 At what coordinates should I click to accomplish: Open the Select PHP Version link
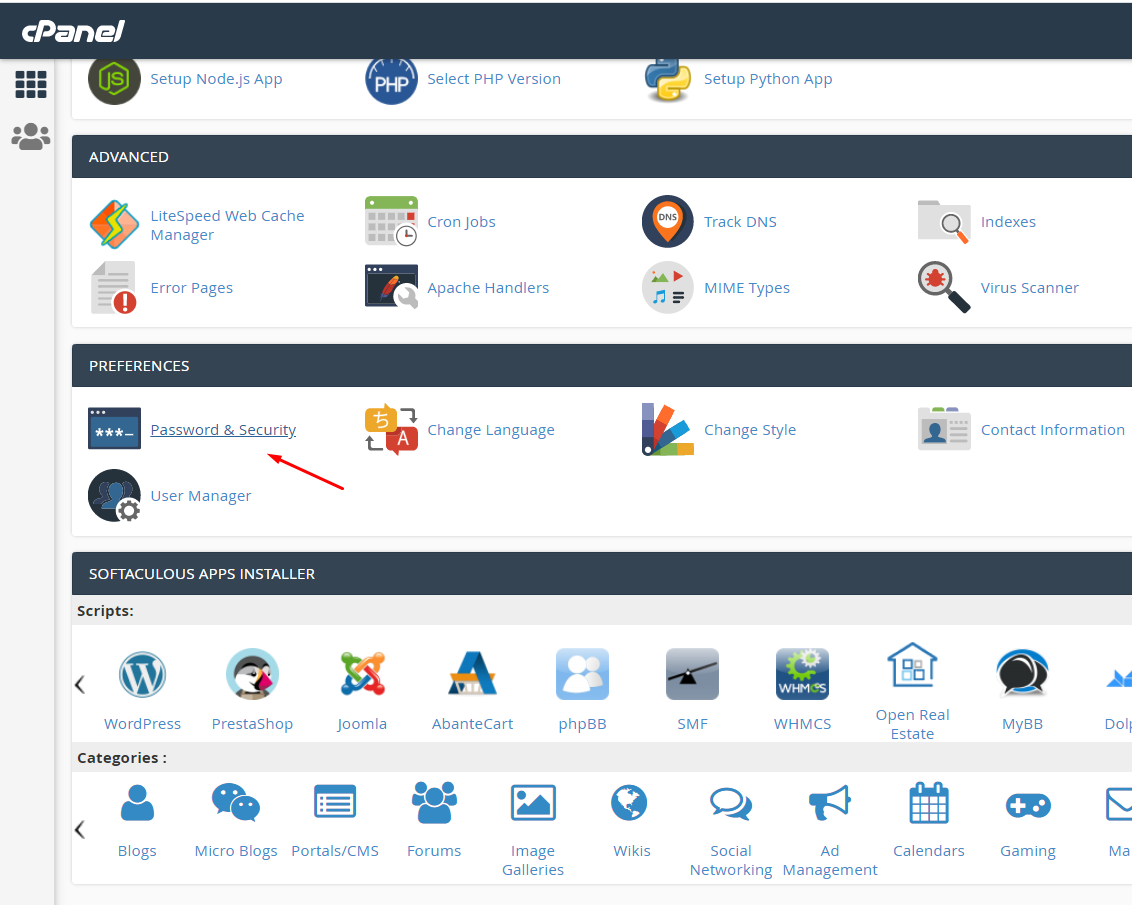click(493, 79)
